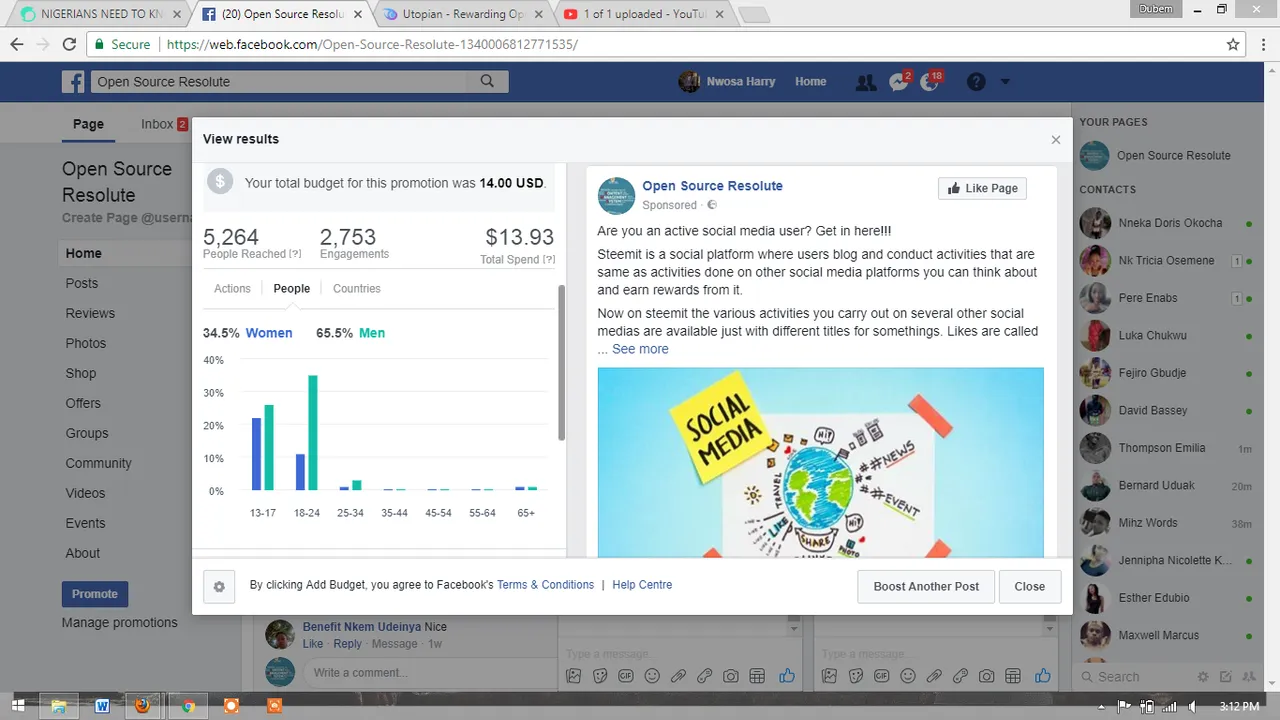This screenshot has height=720, width=1280.
Task: Open the Friend Requests icon
Action: pos(866,82)
